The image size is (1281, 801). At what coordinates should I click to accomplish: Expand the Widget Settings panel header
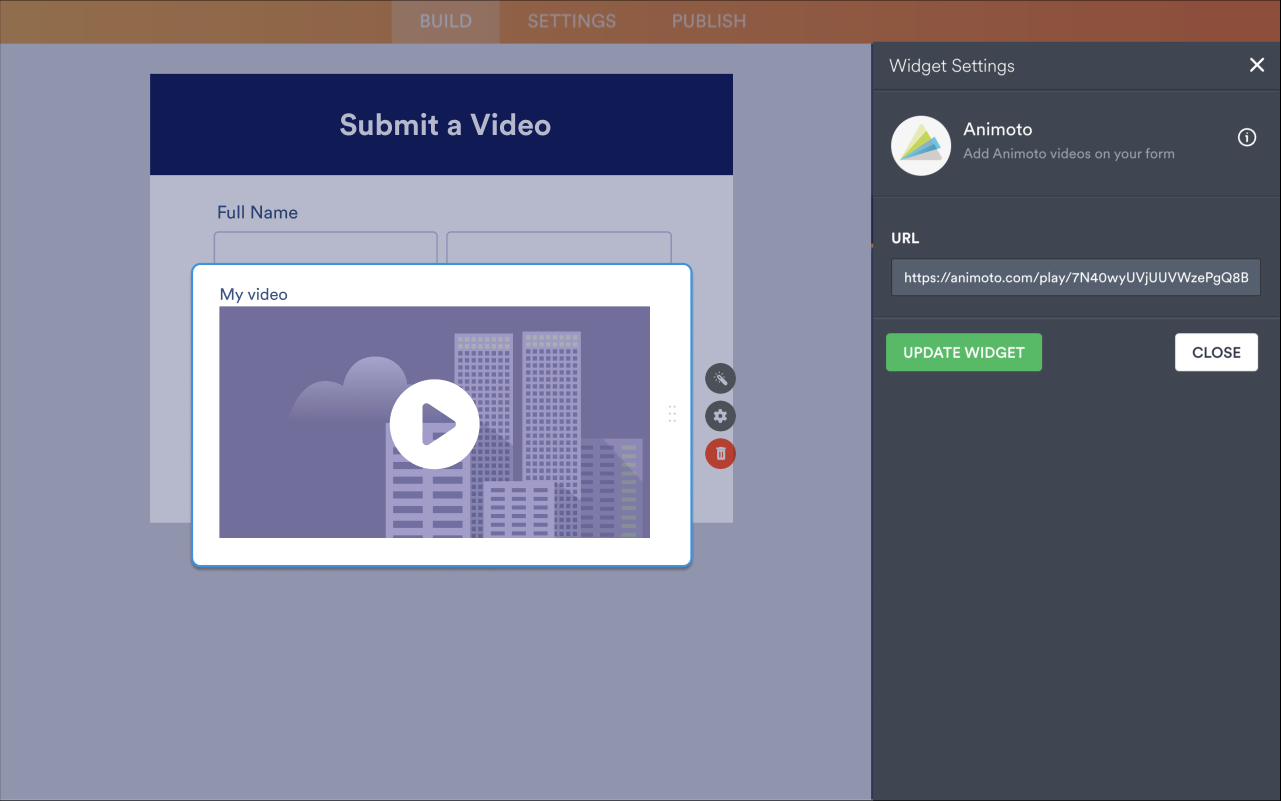click(951, 66)
